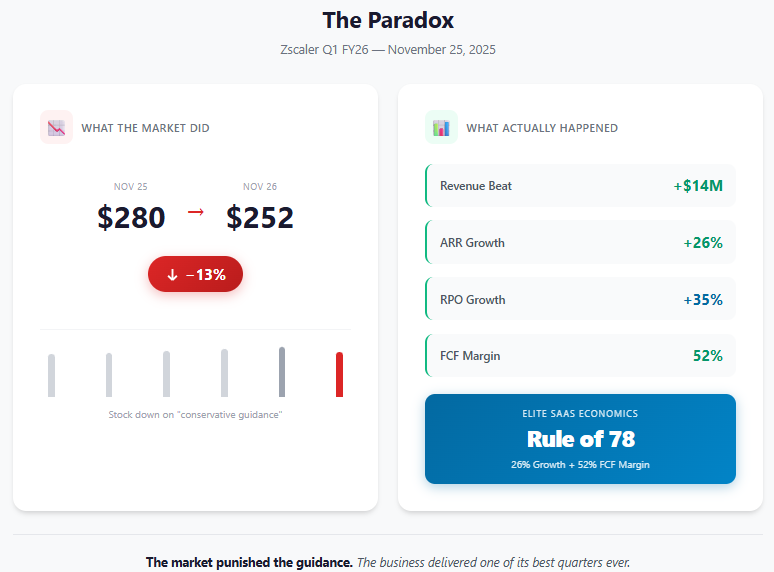Click the 52% FCF margin value
774x572 pixels.
[708, 355]
